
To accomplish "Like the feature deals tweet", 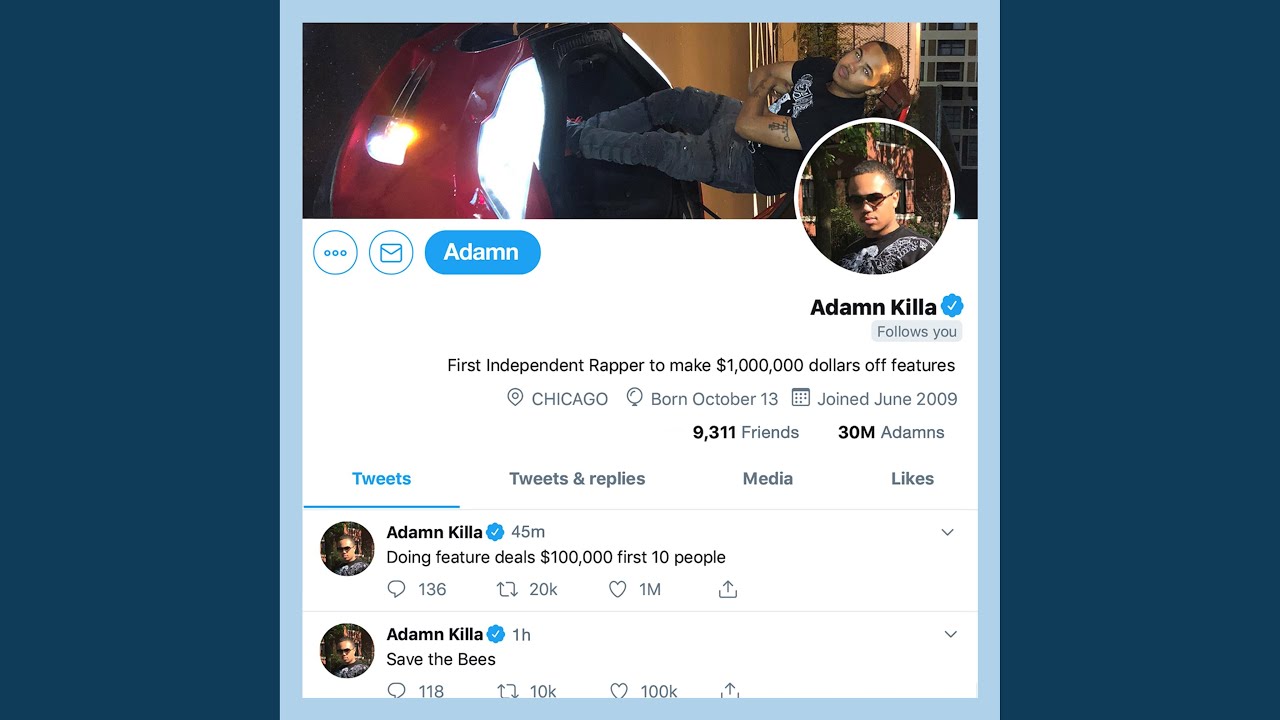I will point(618,589).
